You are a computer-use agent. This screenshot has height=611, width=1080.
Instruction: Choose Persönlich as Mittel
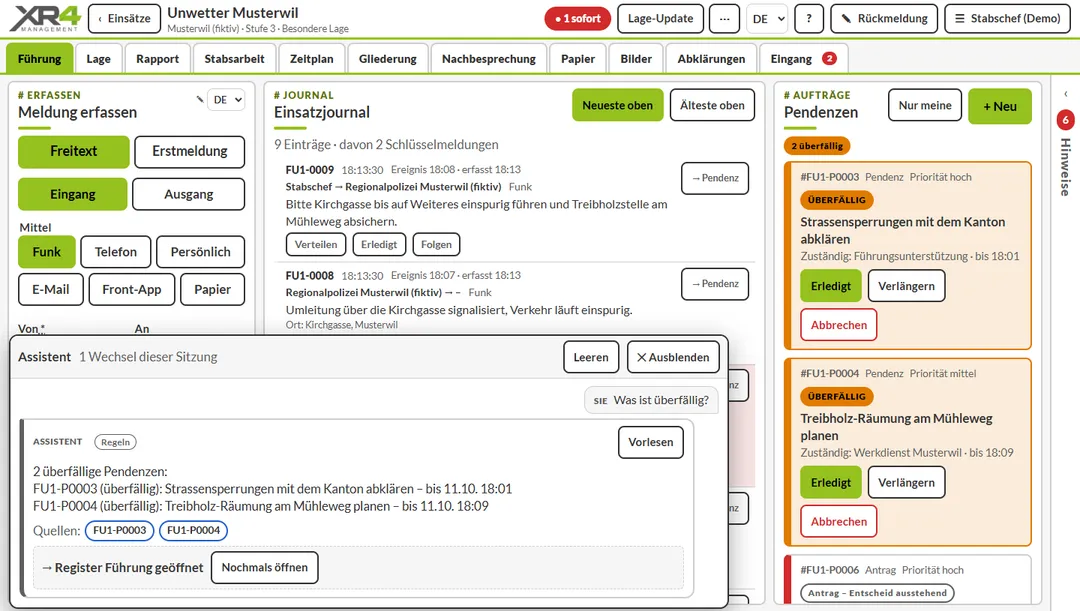coord(200,252)
